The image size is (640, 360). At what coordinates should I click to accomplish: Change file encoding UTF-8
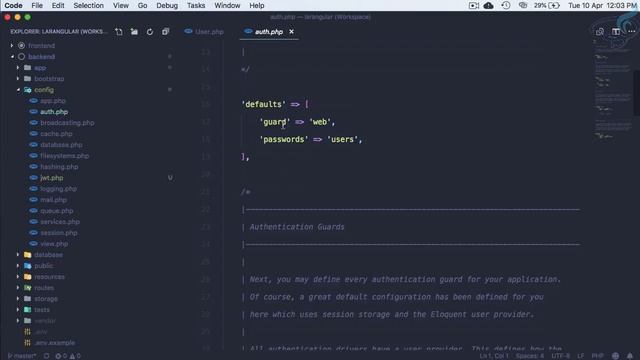[560, 356]
